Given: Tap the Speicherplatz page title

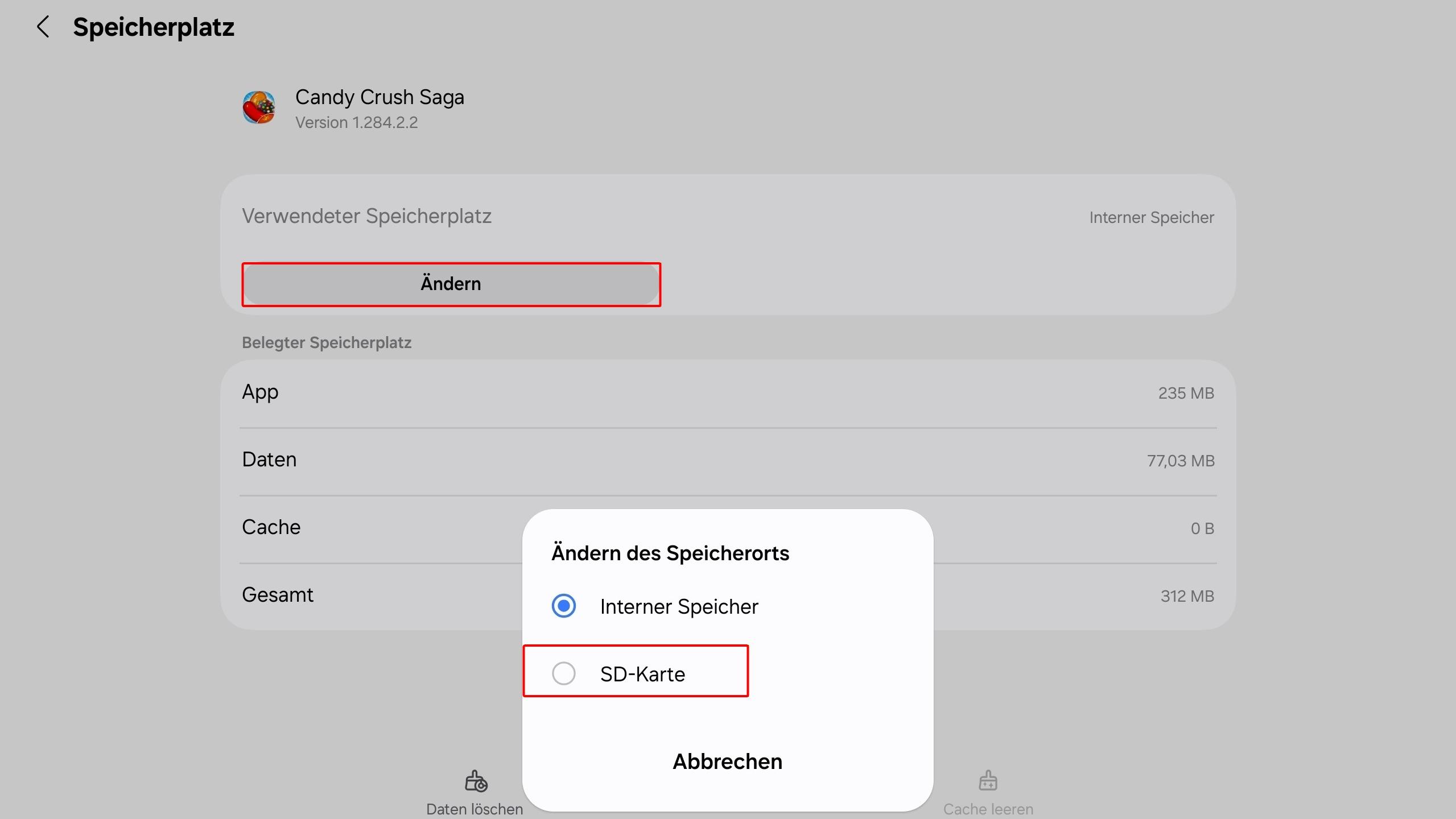Looking at the screenshot, I should pyautogui.click(x=154, y=27).
